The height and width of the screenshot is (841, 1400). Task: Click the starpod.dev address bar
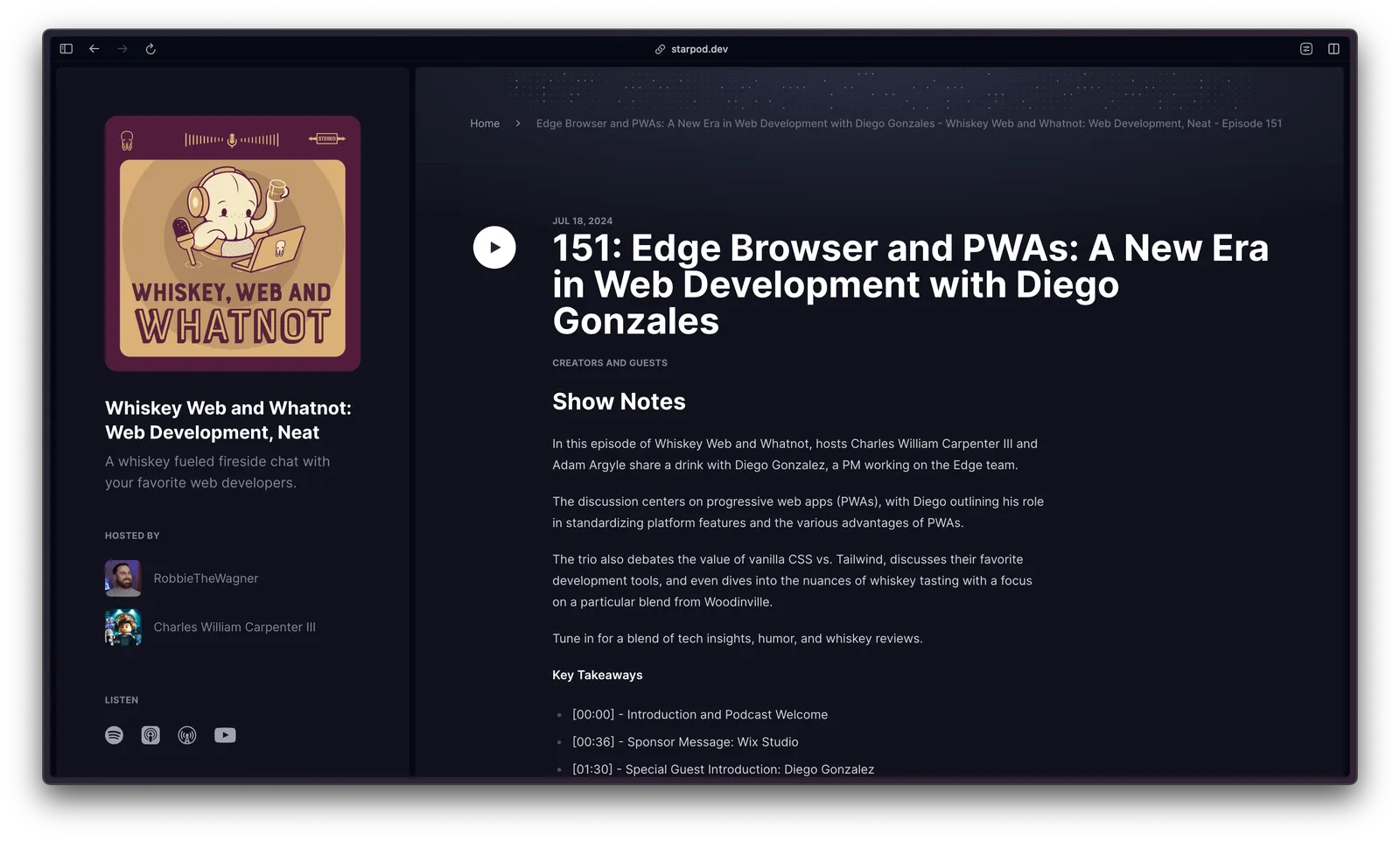tap(691, 49)
